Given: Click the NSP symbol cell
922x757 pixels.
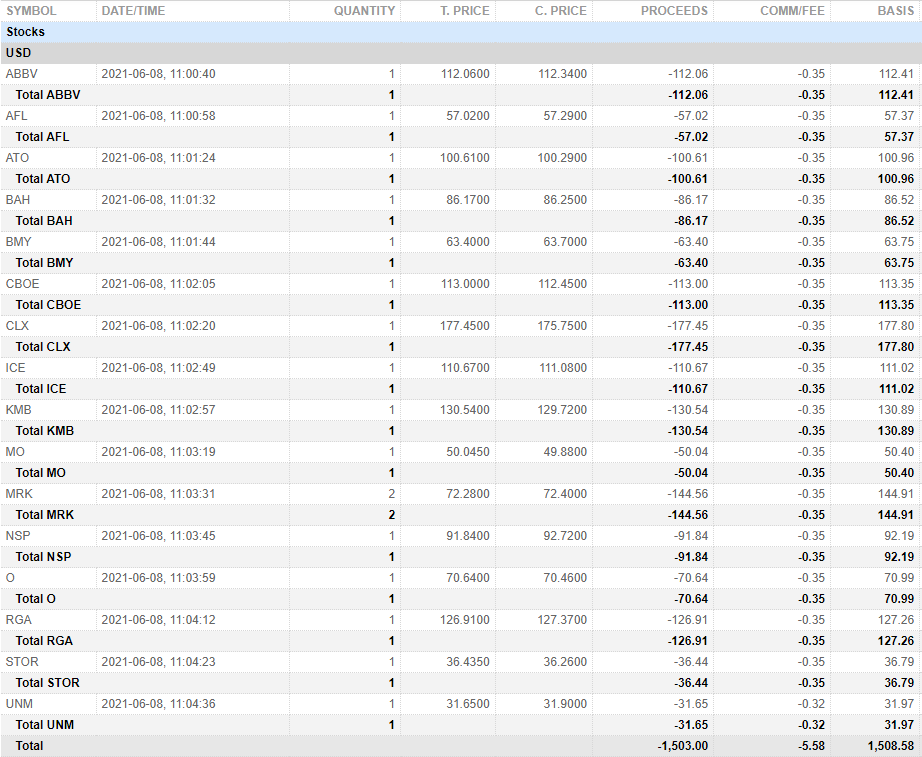Looking at the screenshot, I should 18,536.
